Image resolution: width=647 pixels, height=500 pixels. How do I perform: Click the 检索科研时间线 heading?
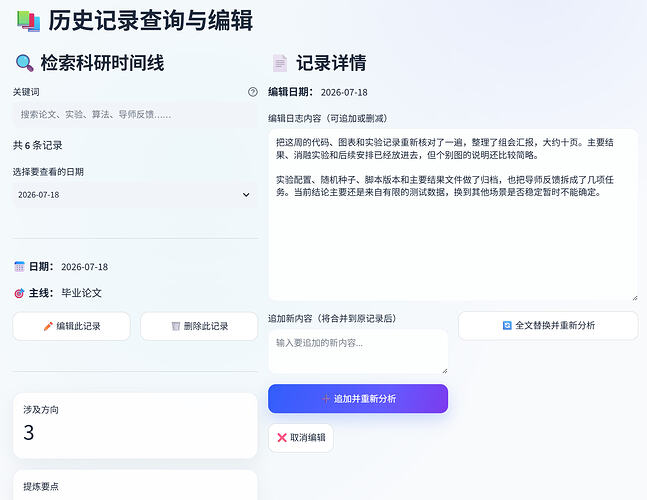click(x=102, y=63)
